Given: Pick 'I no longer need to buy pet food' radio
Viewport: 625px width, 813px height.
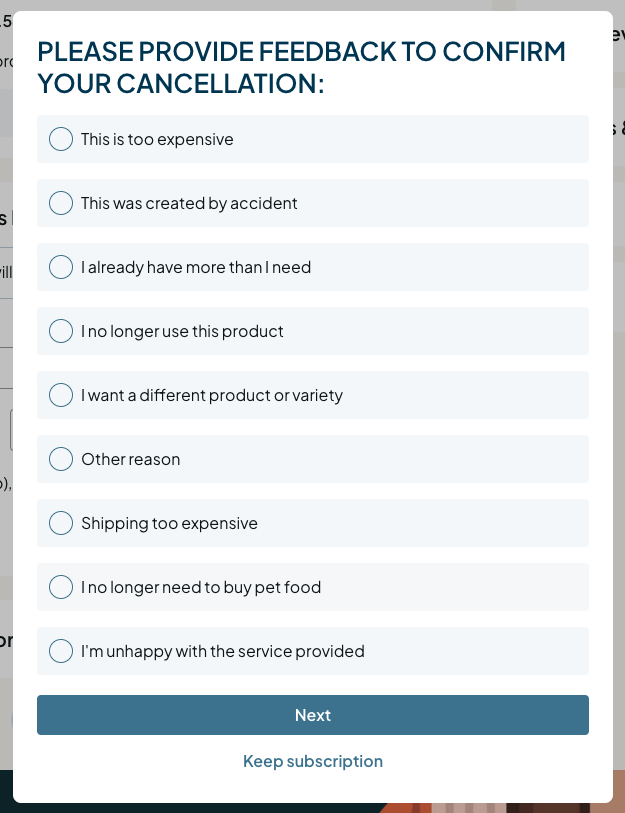Looking at the screenshot, I should [61, 587].
